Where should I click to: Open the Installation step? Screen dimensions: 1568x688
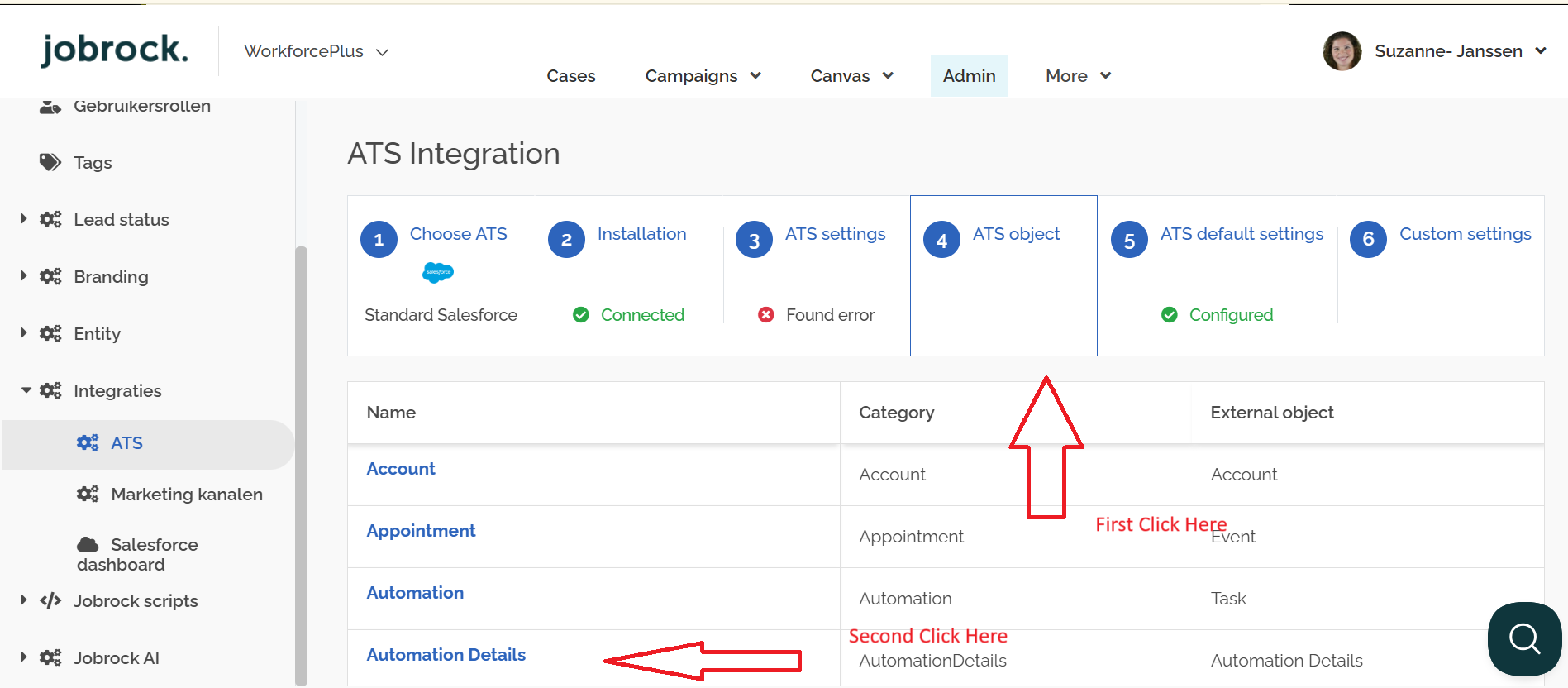pos(641,234)
